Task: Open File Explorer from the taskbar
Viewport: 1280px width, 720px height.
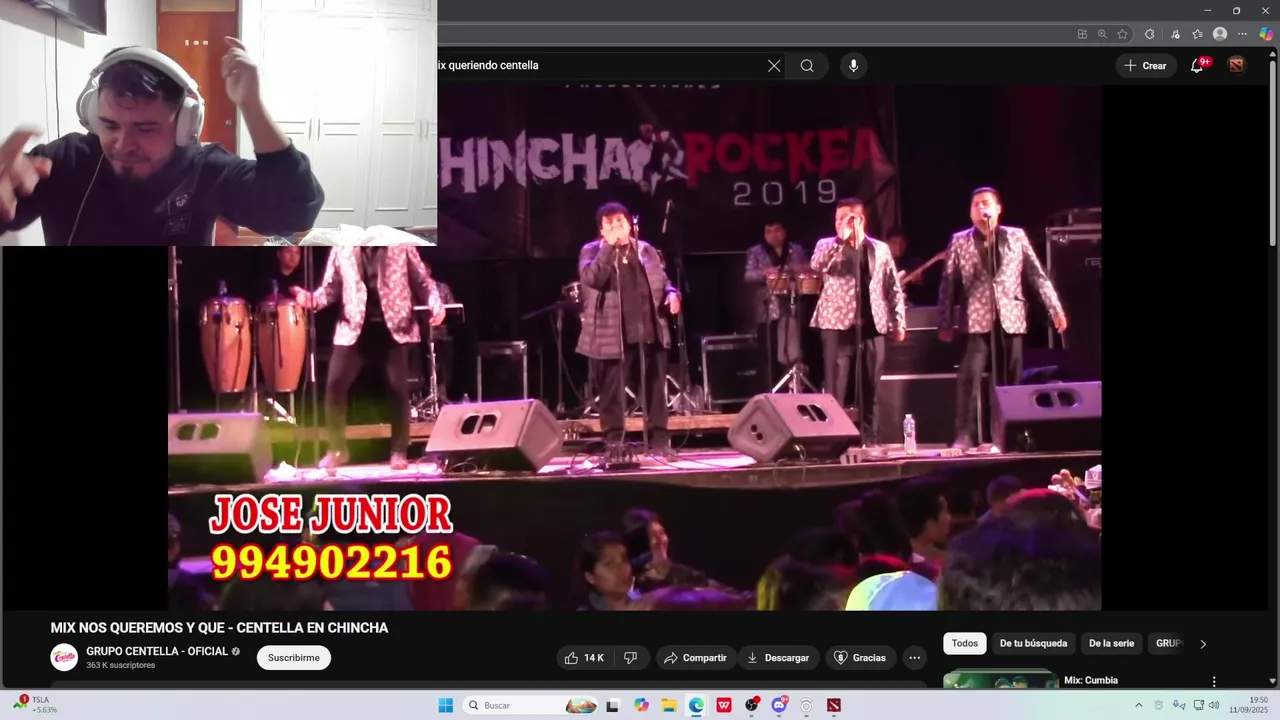Action: click(x=668, y=705)
